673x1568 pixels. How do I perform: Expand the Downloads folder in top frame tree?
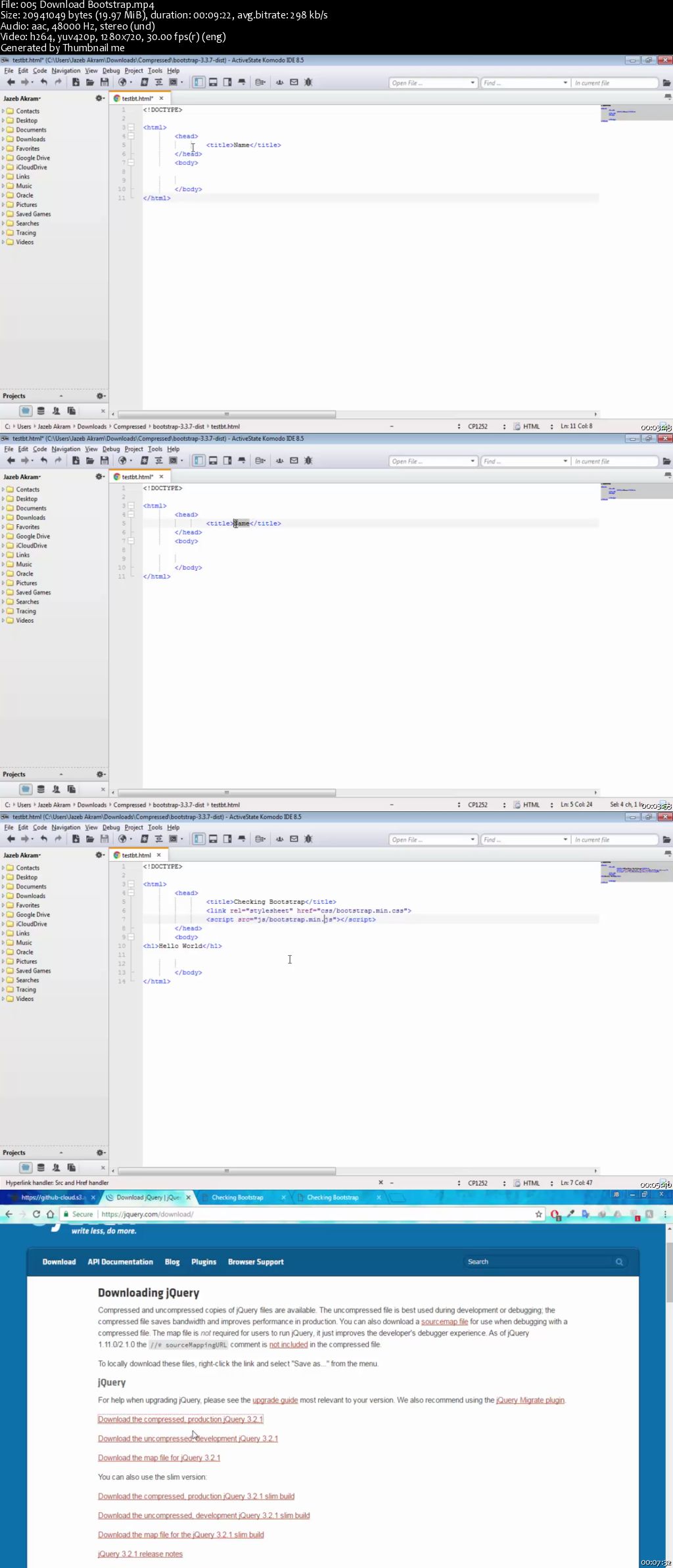pos(3,139)
